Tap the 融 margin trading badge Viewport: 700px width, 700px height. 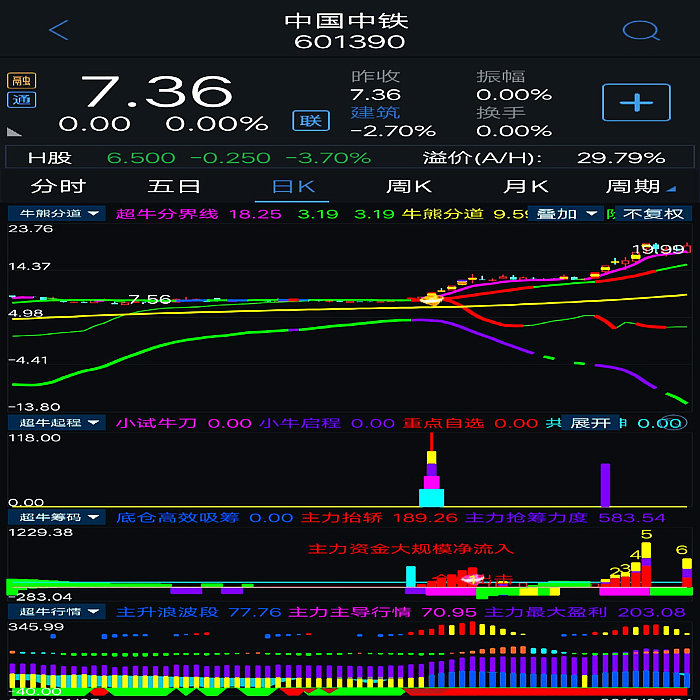click(20, 80)
